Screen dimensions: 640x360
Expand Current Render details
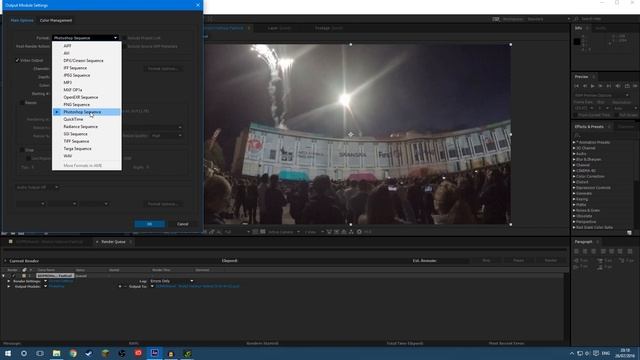[5, 261]
